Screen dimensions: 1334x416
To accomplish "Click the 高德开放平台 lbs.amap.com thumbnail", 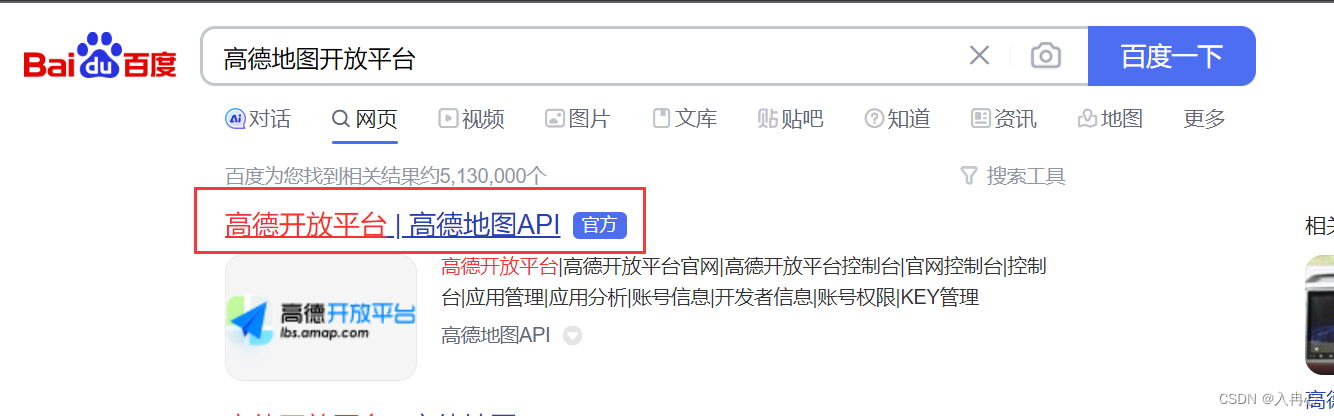I will point(321,317).
